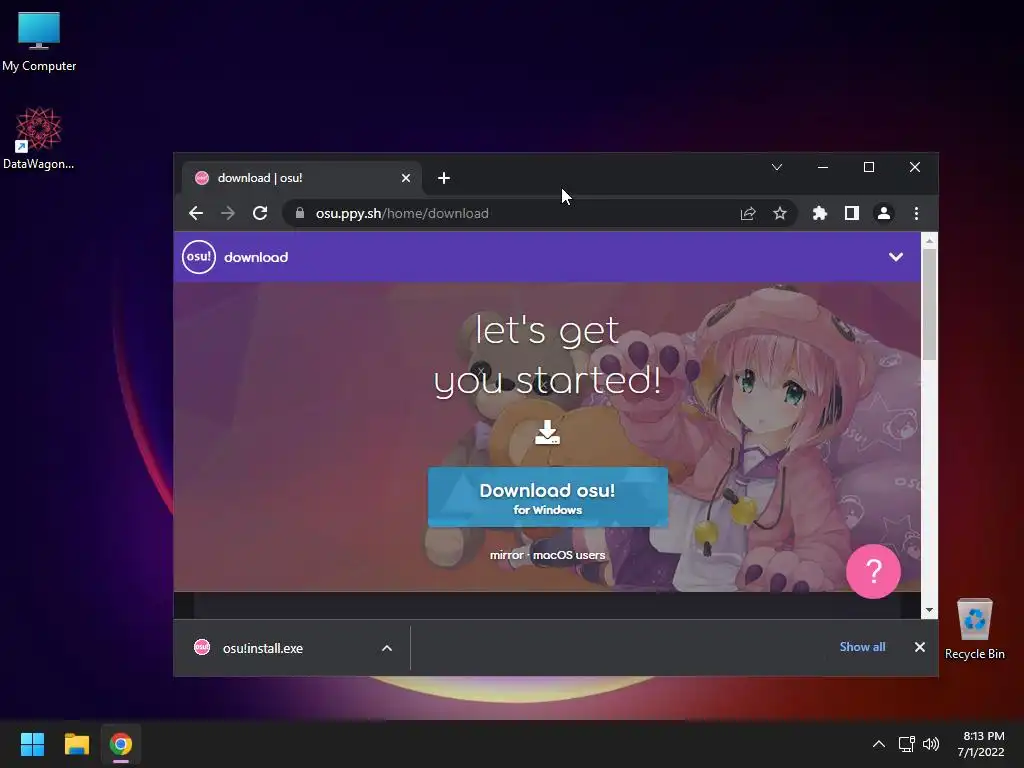Open the volume speaker icon in tray
The width and height of the screenshot is (1024, 768).
[x=931, y=744]
